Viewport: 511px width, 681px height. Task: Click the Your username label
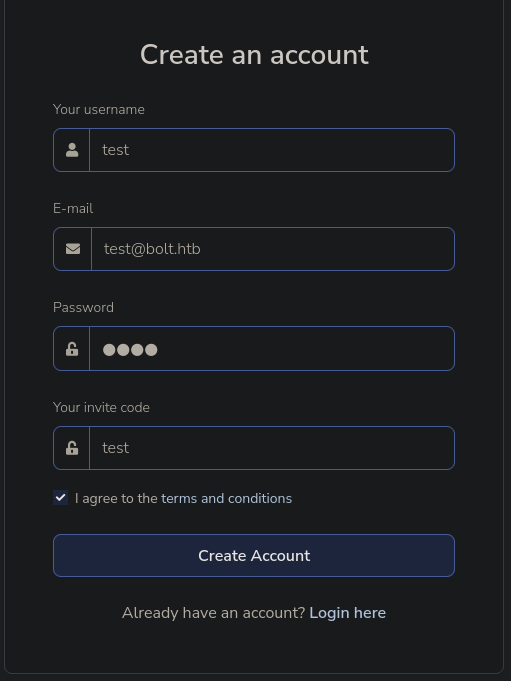[99, 109]
